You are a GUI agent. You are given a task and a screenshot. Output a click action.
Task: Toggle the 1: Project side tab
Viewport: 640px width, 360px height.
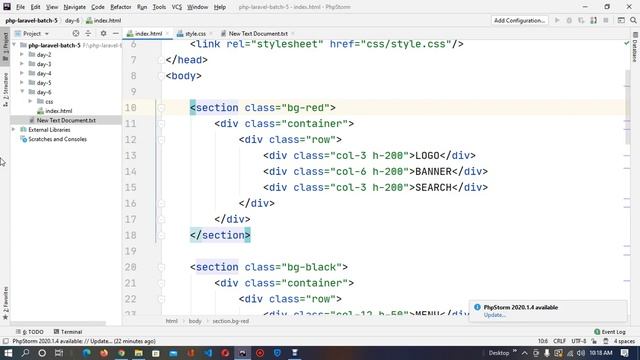pos(5,47)
